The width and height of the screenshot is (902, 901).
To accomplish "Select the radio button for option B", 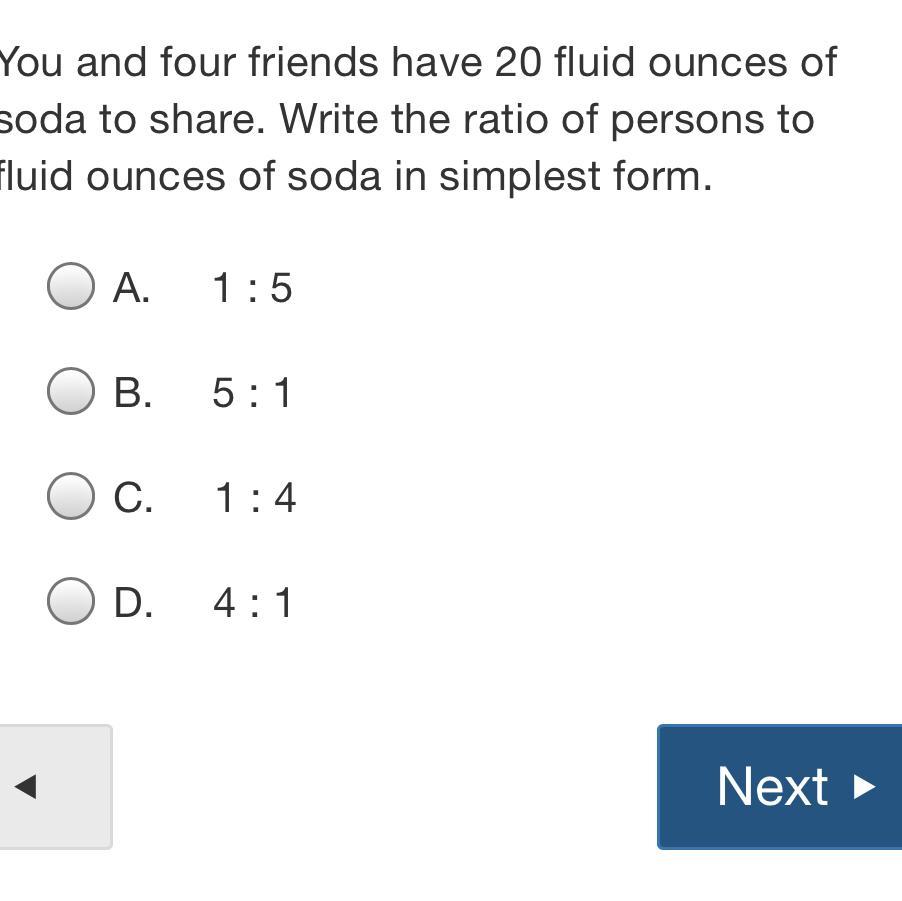I will coord(71,390).
